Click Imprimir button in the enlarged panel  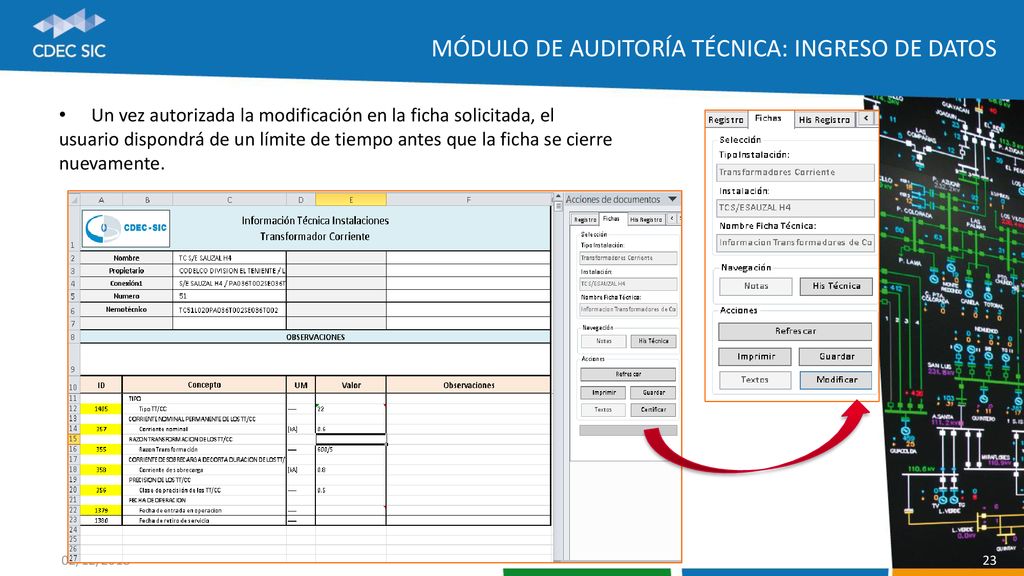pyautogui.click(x=756, y=357)
